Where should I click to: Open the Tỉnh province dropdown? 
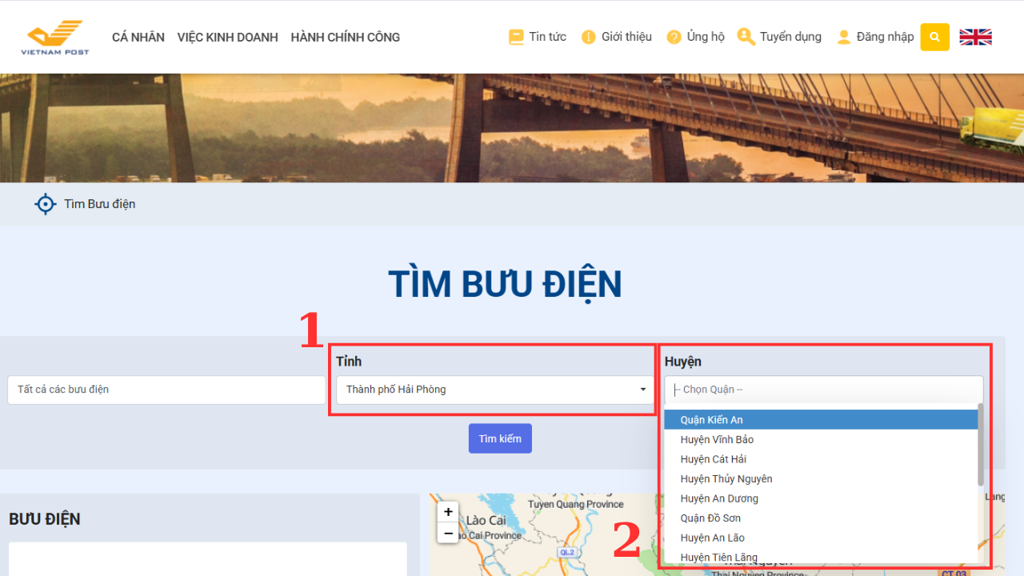pyautogui.click(x=494, y=390)
